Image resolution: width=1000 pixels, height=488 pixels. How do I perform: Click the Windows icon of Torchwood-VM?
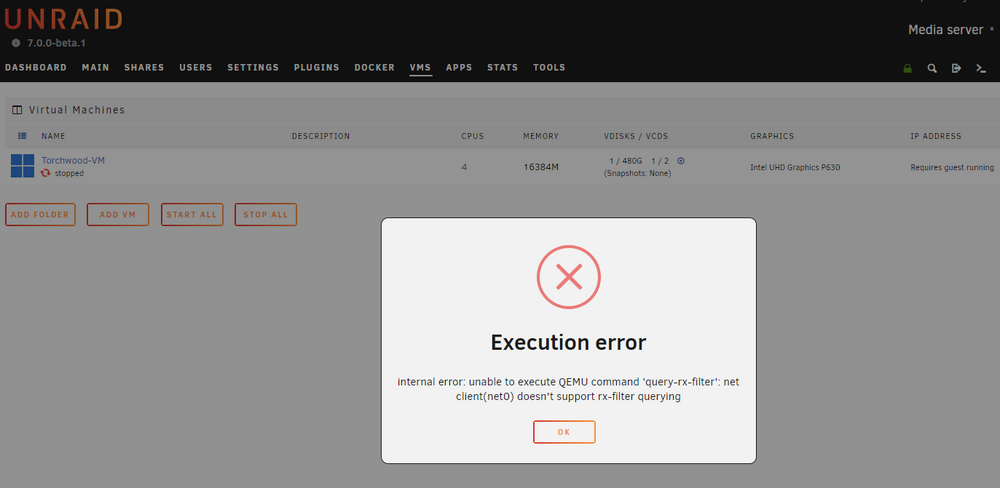pos(22,166)
